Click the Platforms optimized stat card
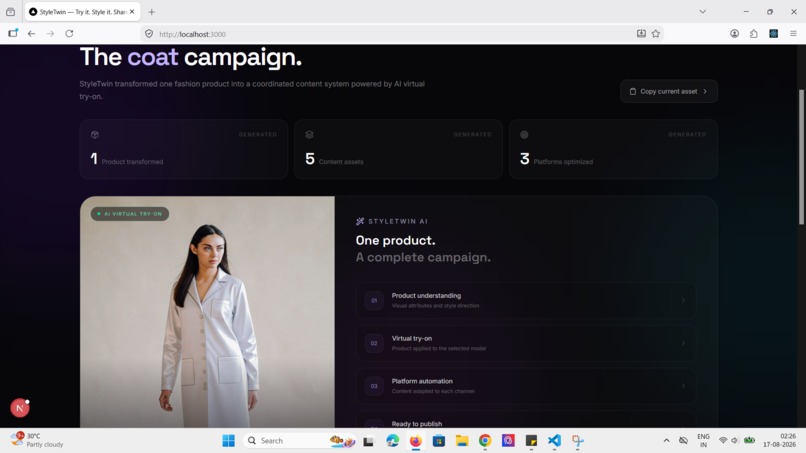This screenshot has height=453, width=806. point(613,149)
